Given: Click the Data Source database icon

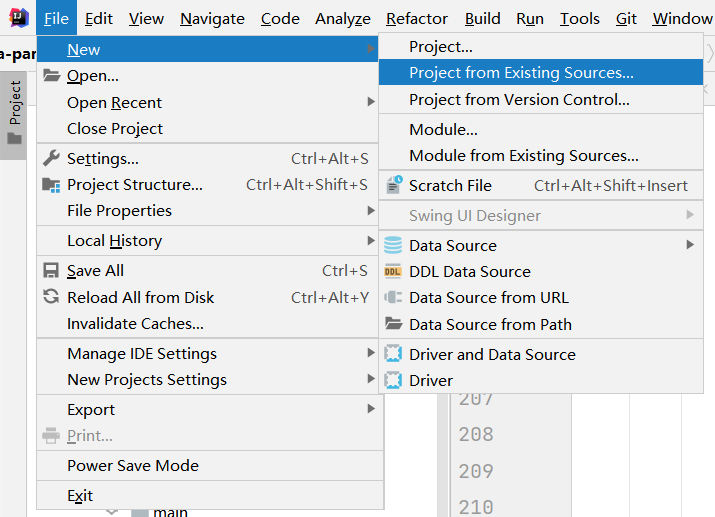Looking at the screenshot, I should (393, 245).
